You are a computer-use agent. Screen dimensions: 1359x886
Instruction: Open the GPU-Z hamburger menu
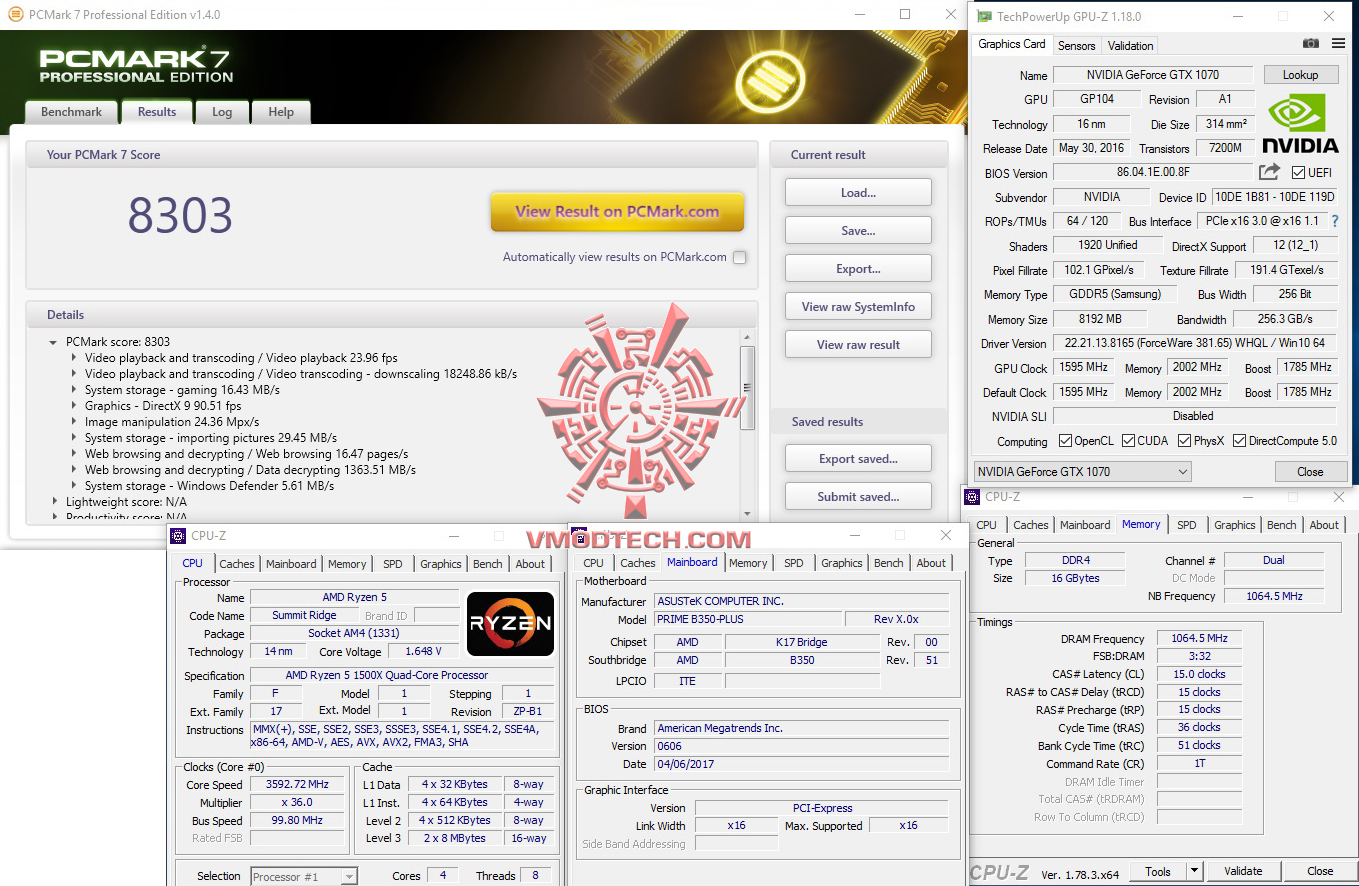pos(1338,44)
